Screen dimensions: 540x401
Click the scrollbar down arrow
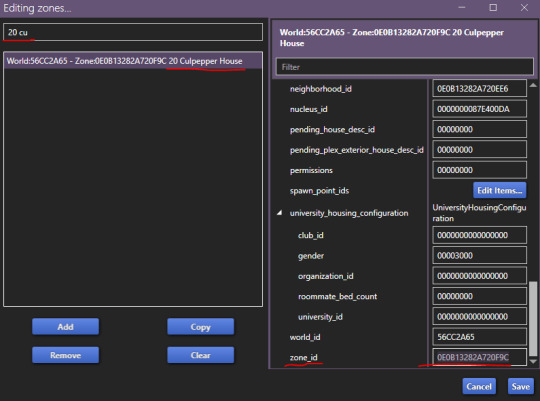(533, 361)
